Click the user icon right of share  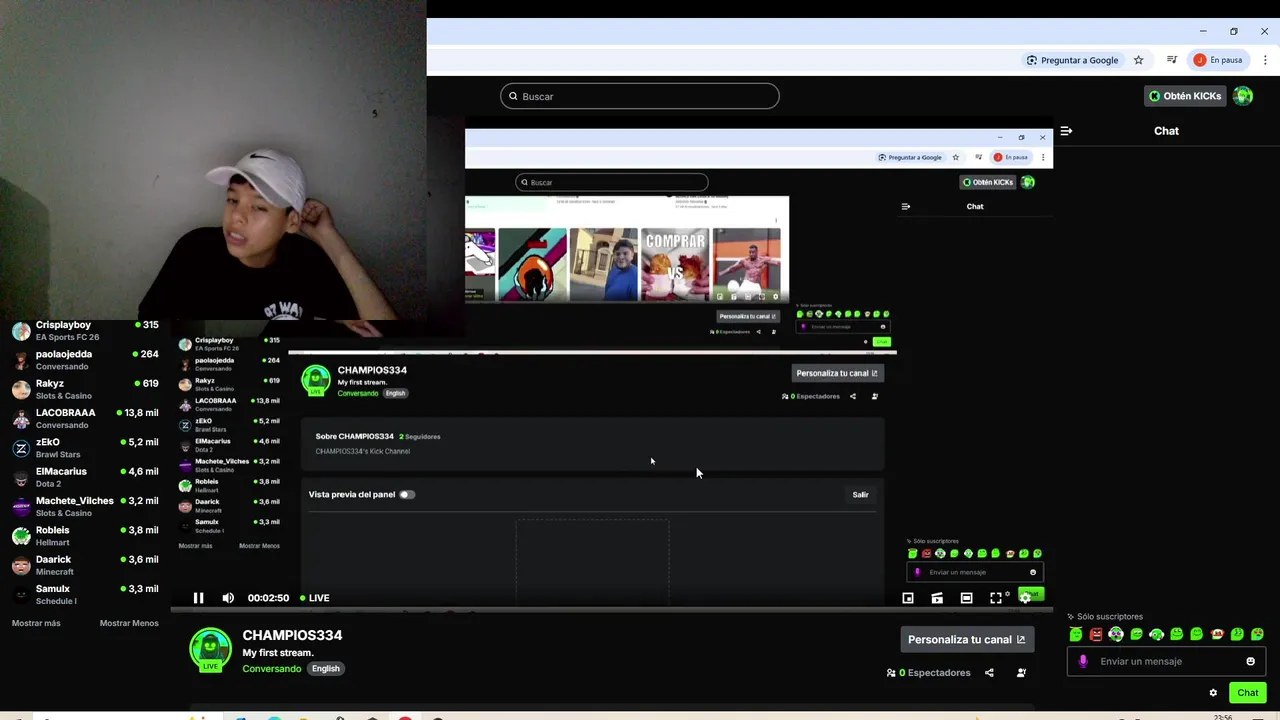pos(1021,673)
